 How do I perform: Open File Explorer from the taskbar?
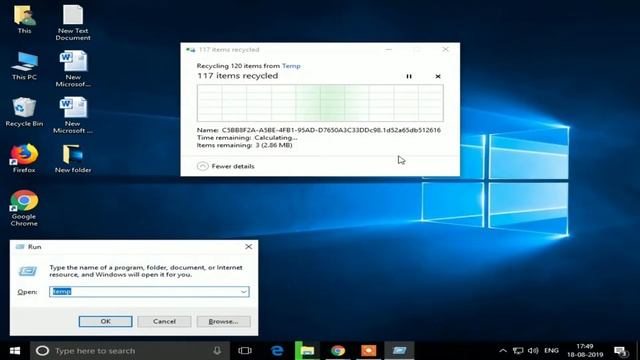(307, 351)
